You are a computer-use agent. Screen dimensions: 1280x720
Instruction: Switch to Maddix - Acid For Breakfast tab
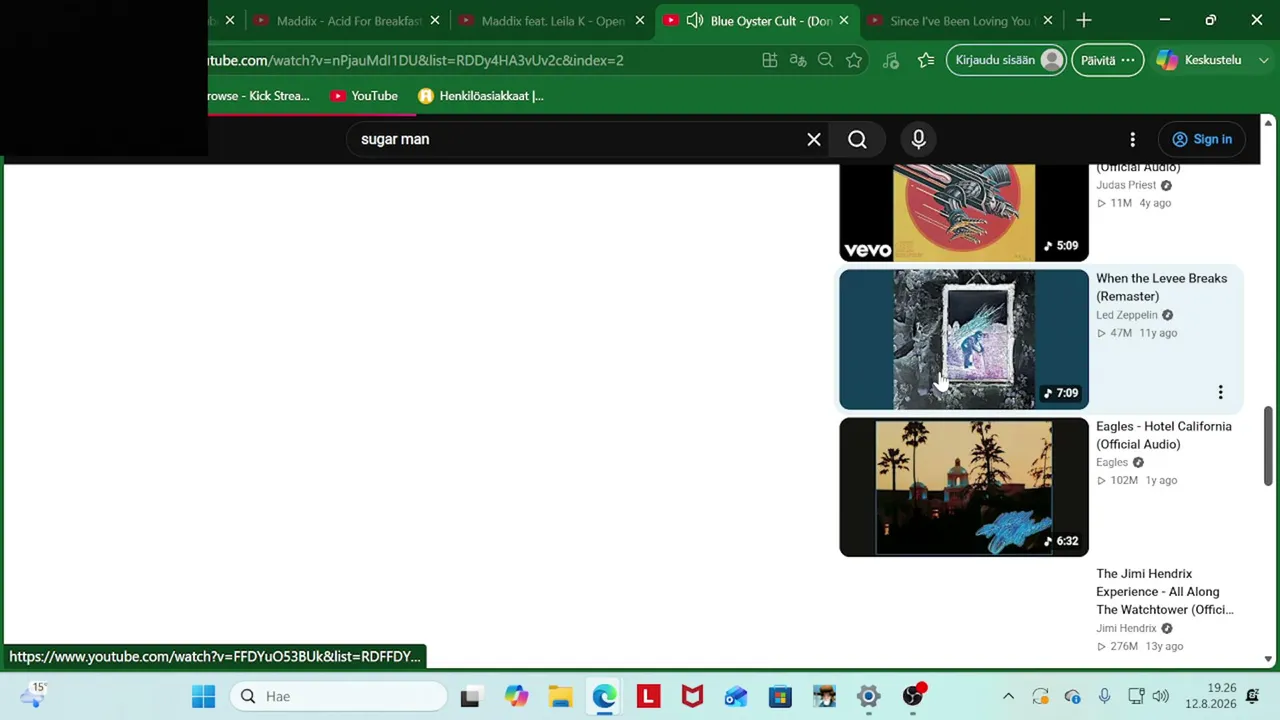pyautogui.click(x=347, y=20)
